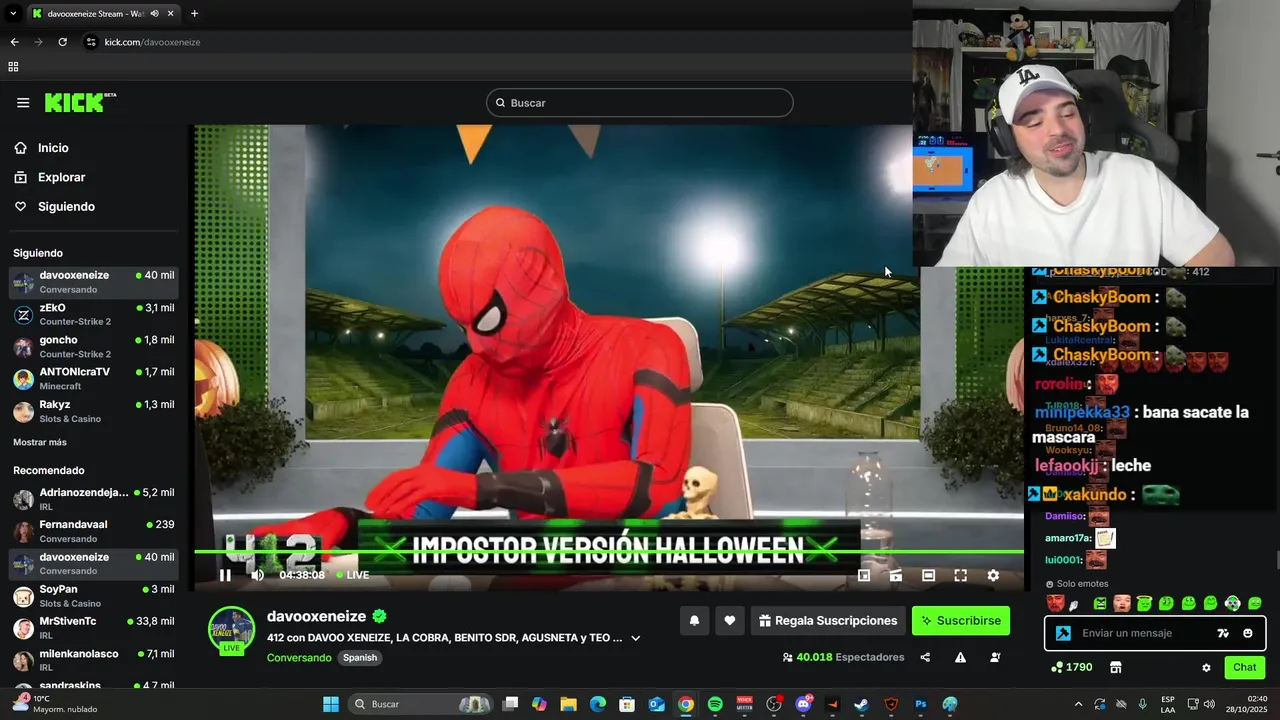Screen dimensions: 1280x720
Task: Open the browser tab list dropdown
Action: [x=13, y=14]
